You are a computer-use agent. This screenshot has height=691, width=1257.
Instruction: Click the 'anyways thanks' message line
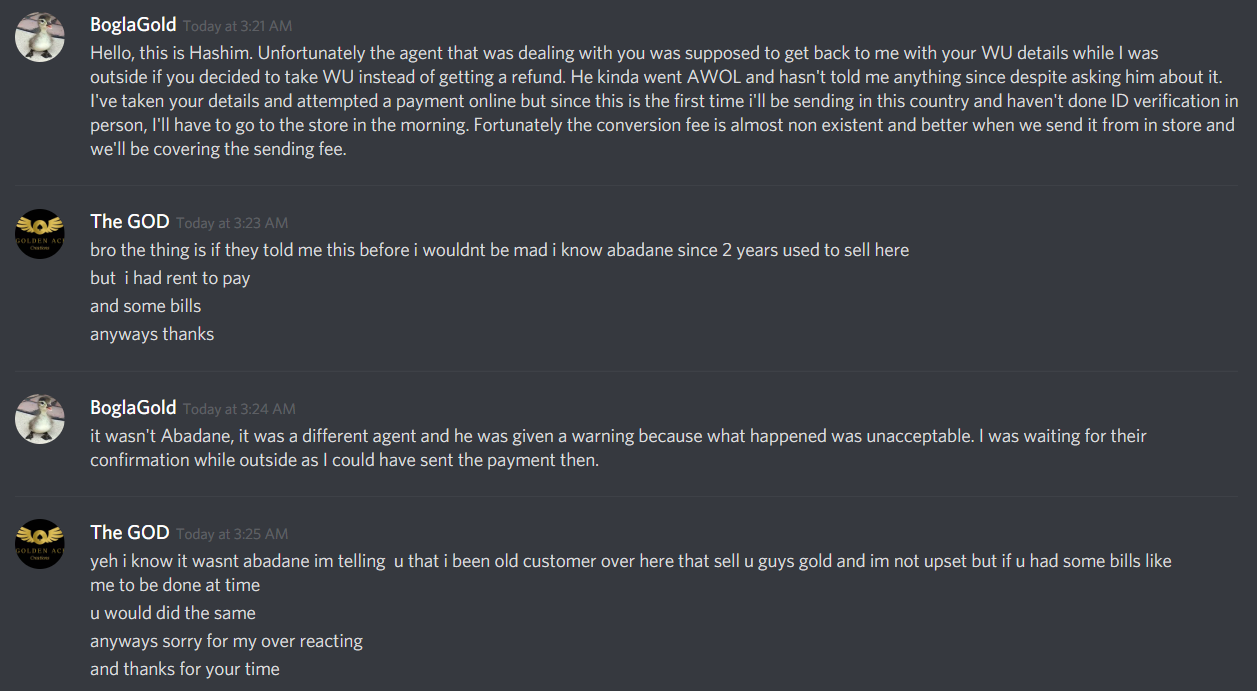point(152,334)
